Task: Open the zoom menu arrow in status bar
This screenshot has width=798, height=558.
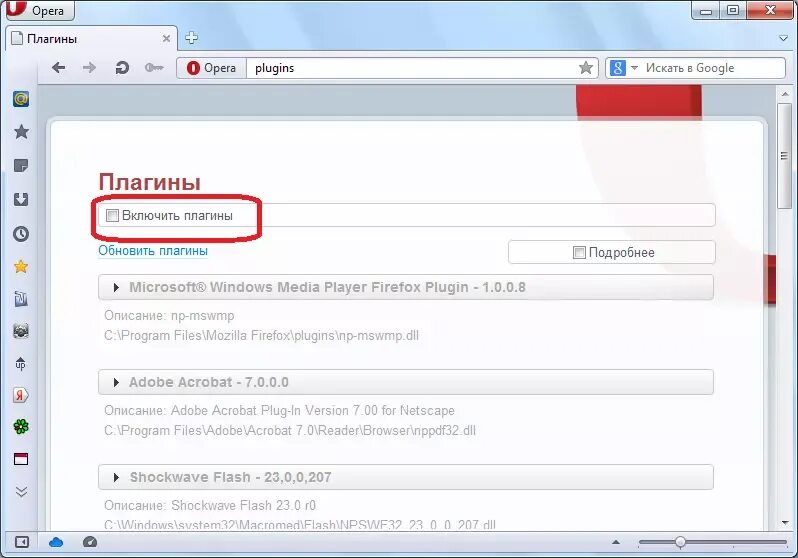Action: coord(616,542)
